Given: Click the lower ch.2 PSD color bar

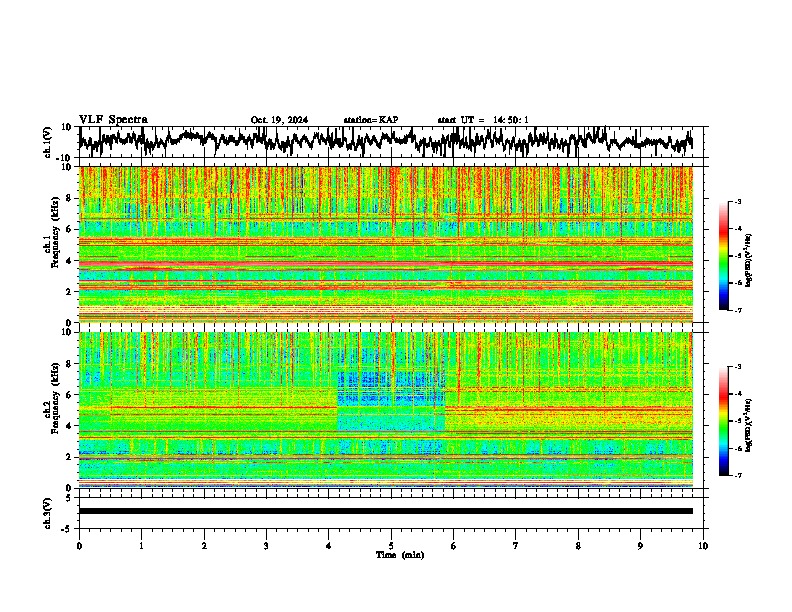Looking at the screenshot, I should click(723, 421).
